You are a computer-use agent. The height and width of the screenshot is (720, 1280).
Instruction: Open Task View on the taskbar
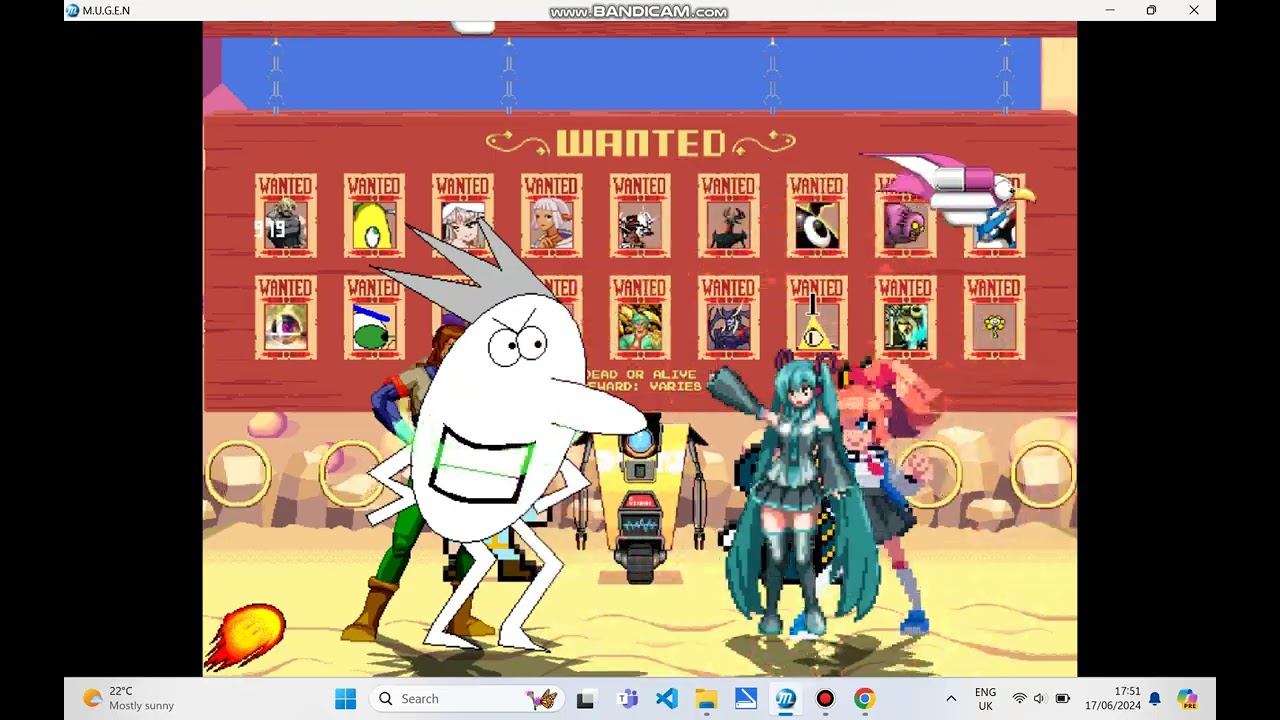(x=586, y=699)
